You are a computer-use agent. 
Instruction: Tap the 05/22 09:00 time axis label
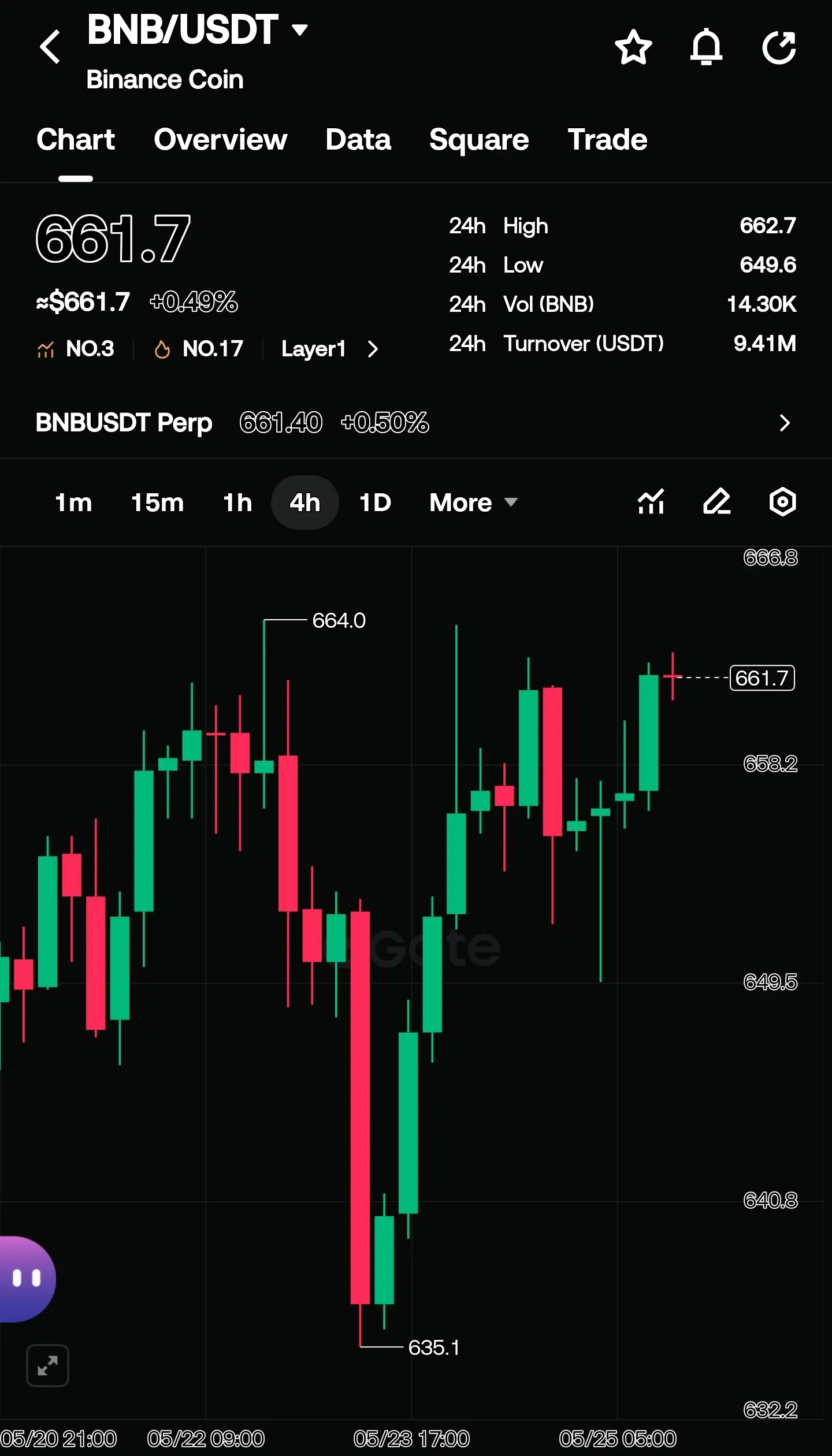click(x=206, y=1439)
